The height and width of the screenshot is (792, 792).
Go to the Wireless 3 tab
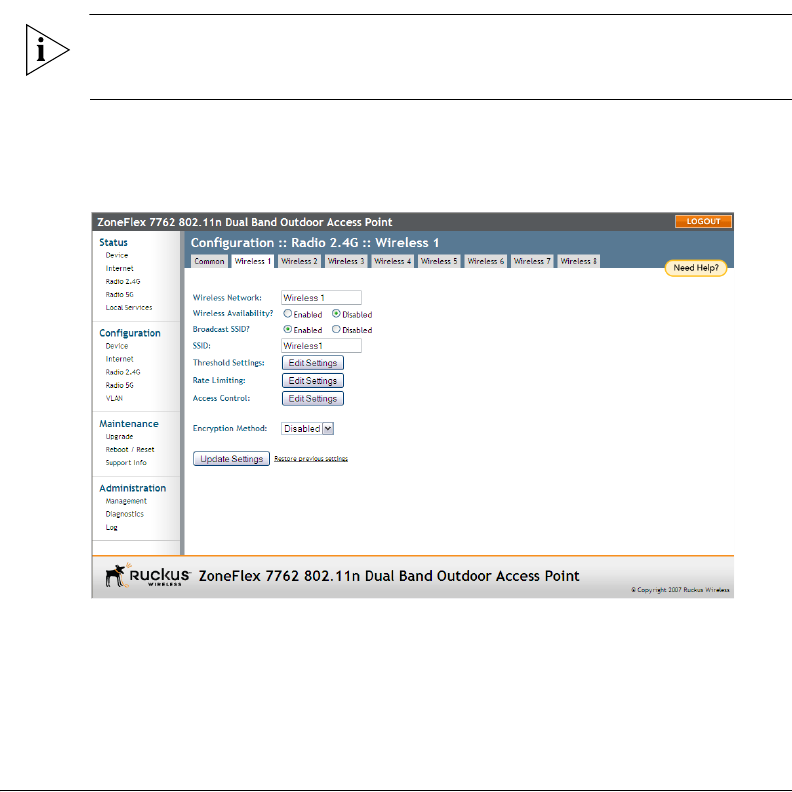pyautogui.click(x=345, y=261)
